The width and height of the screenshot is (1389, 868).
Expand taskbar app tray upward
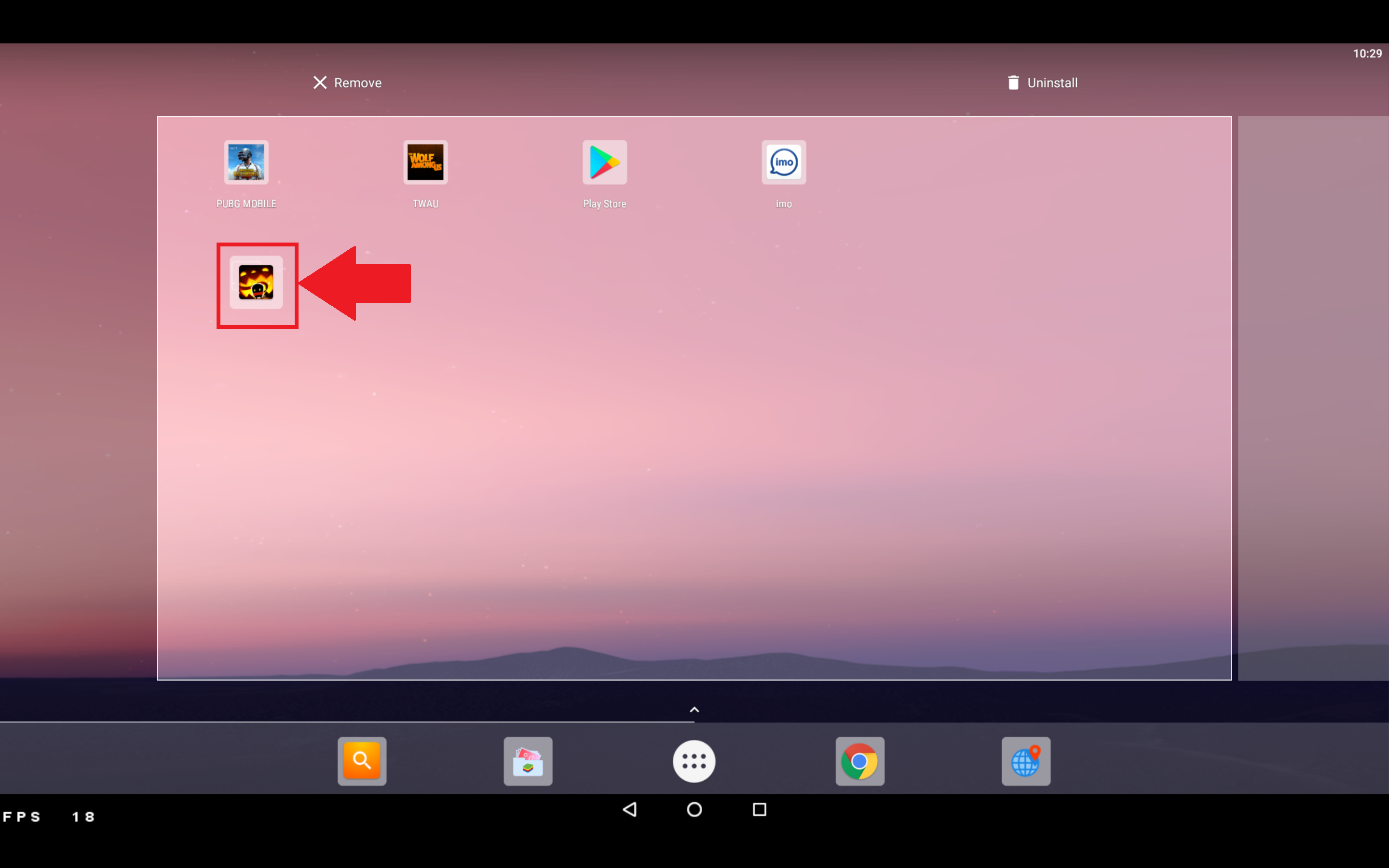(x=694, y=708)
